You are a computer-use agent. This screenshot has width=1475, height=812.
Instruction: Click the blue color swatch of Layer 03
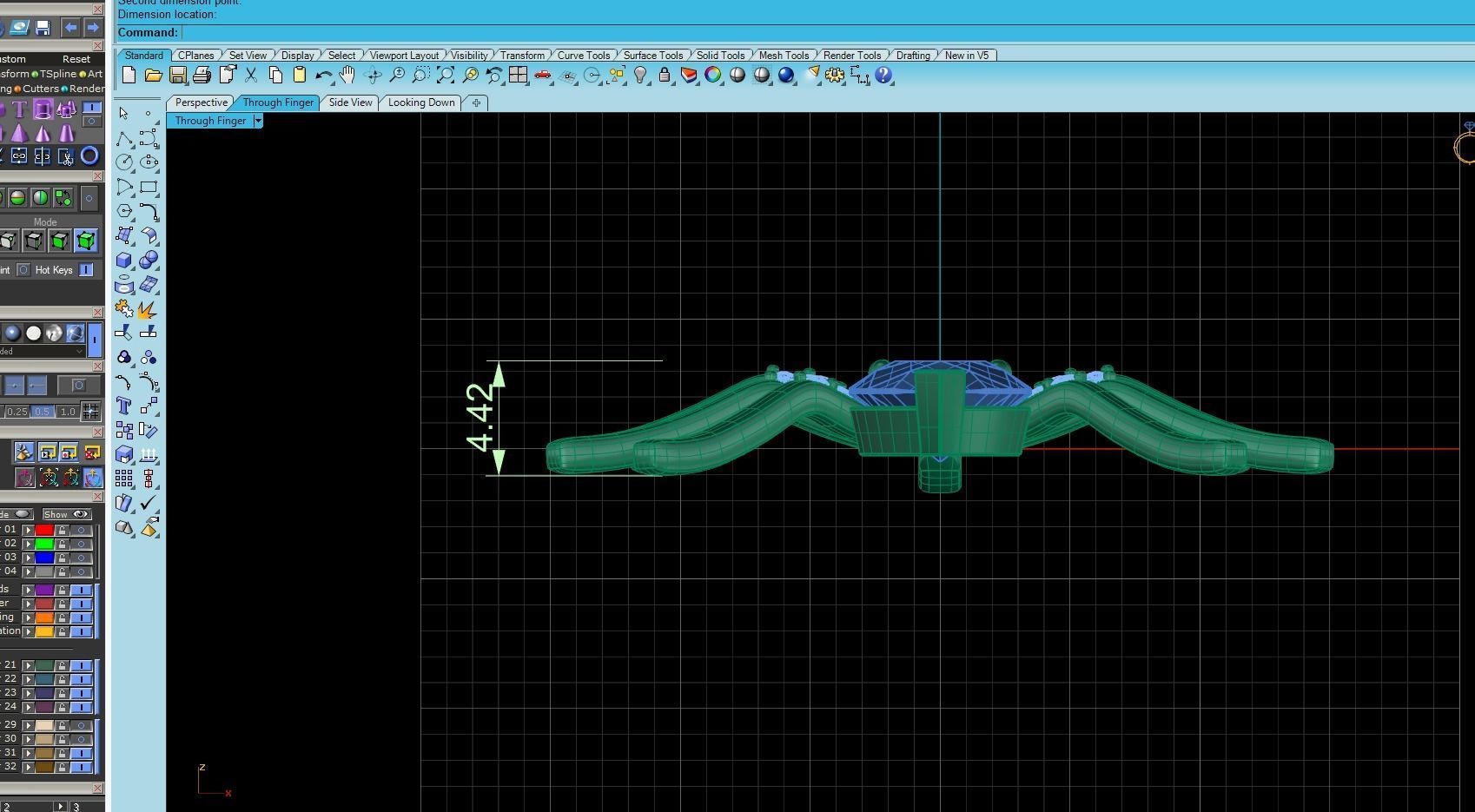pos(44,558)
